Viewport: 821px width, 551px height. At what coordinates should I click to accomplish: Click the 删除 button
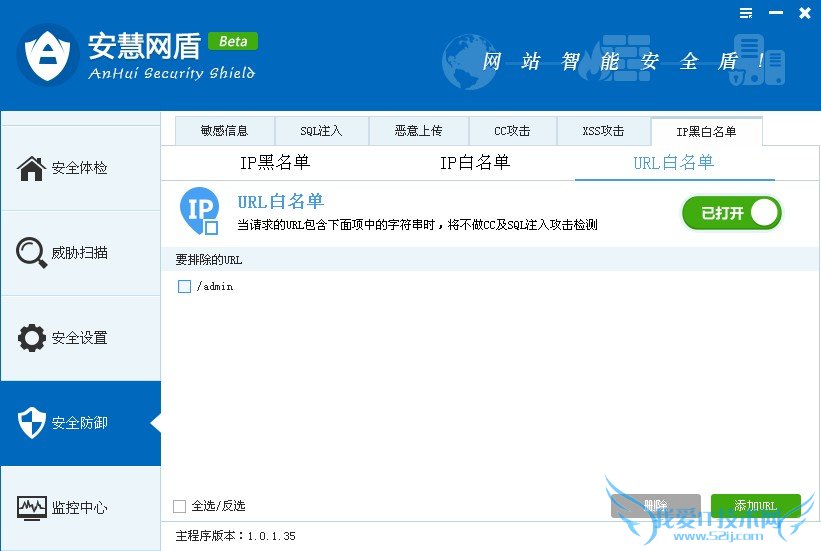[656, 506]
